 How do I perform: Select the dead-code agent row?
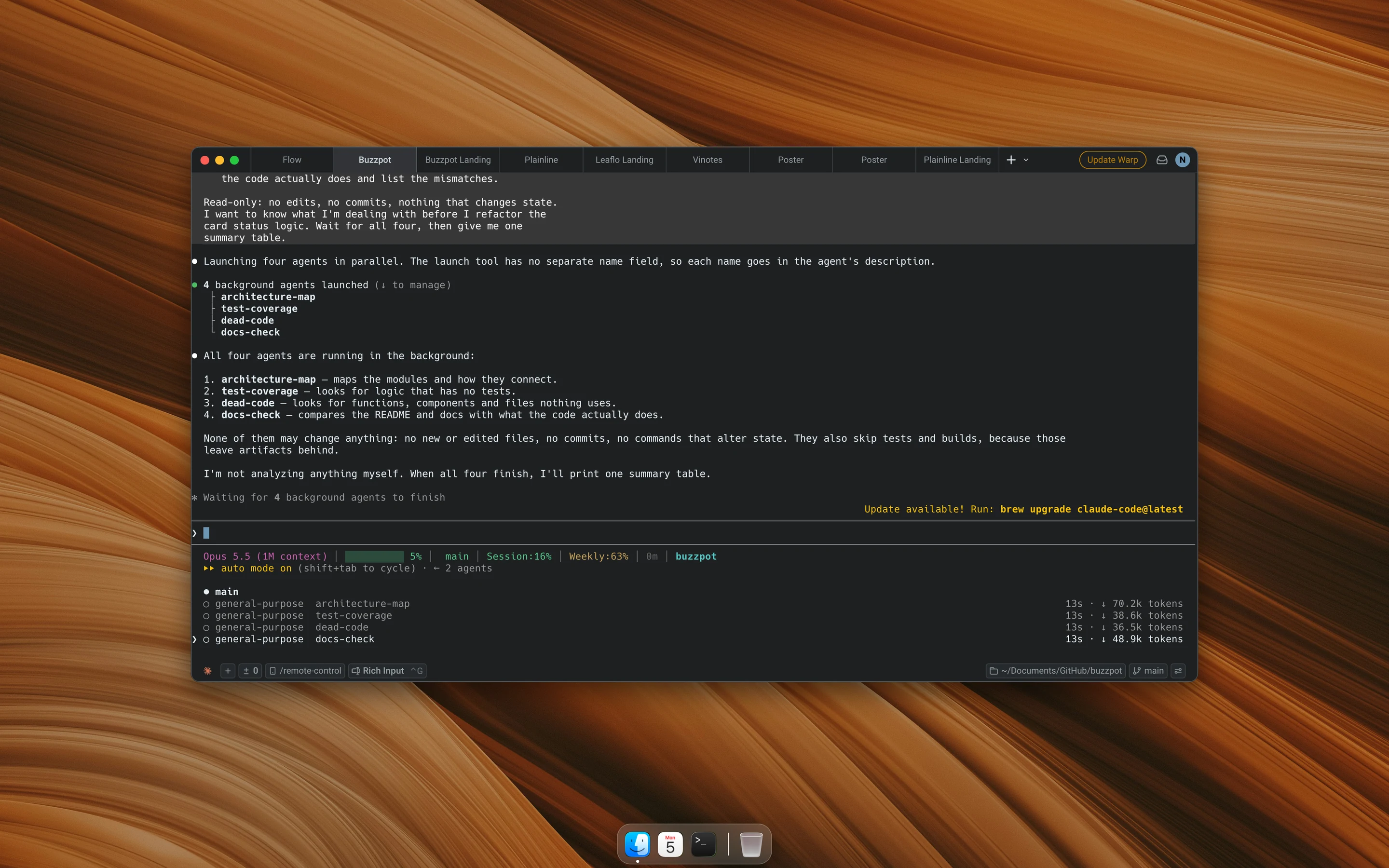[693, 627]
